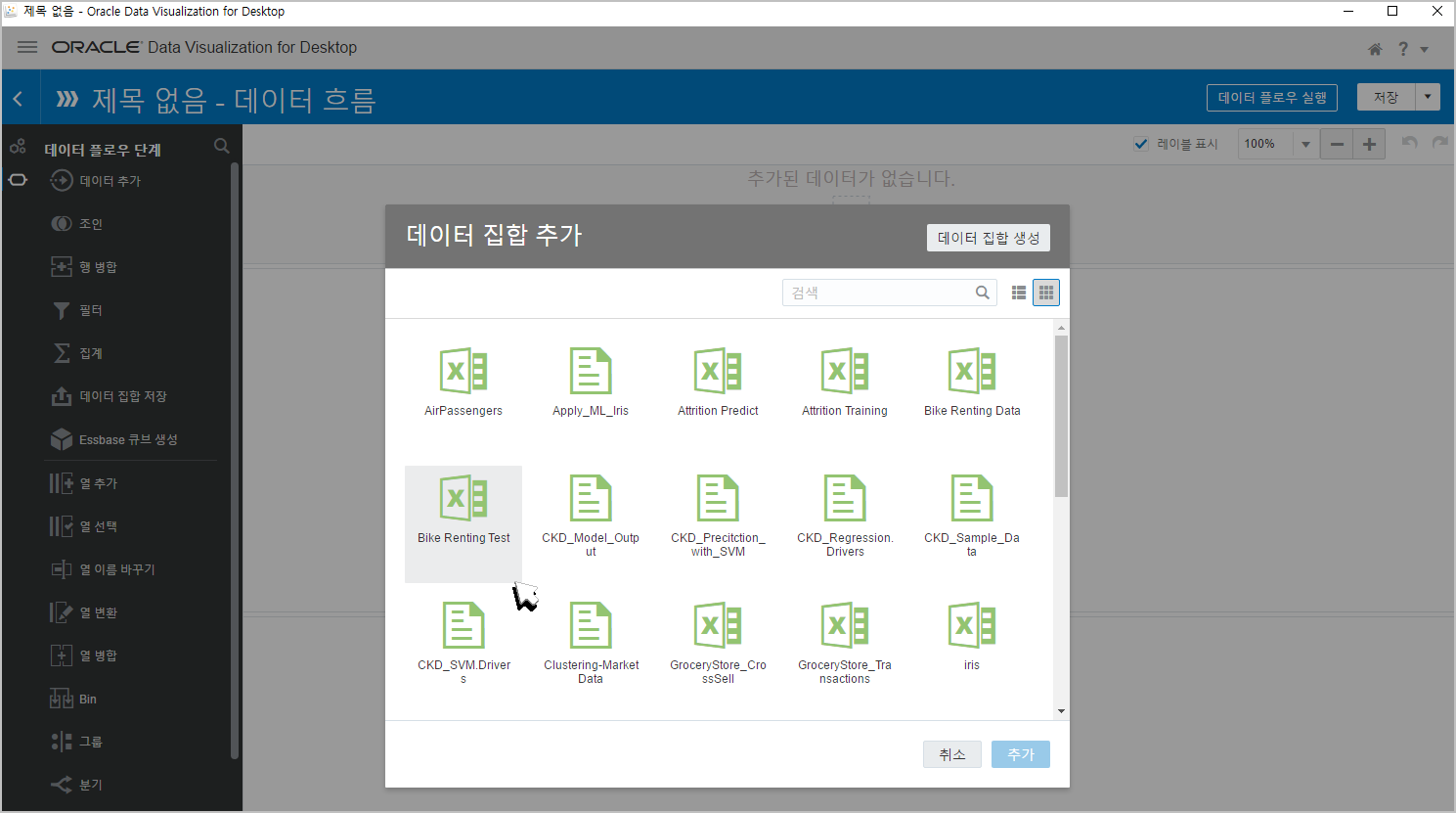Select the data flow steps panel icon
Screen dimensions: 1456x813
18,180
